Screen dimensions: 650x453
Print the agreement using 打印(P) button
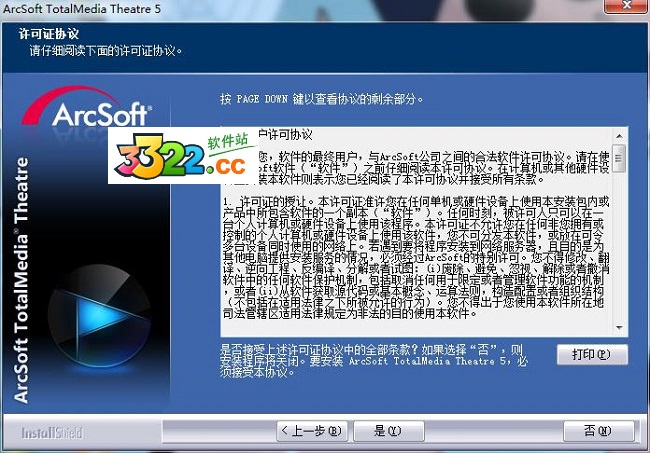click(592, 354)
